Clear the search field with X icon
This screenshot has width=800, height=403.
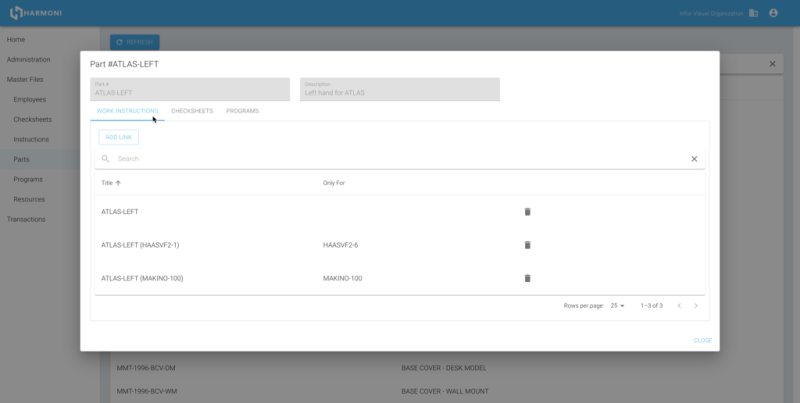tap(694, 159)
